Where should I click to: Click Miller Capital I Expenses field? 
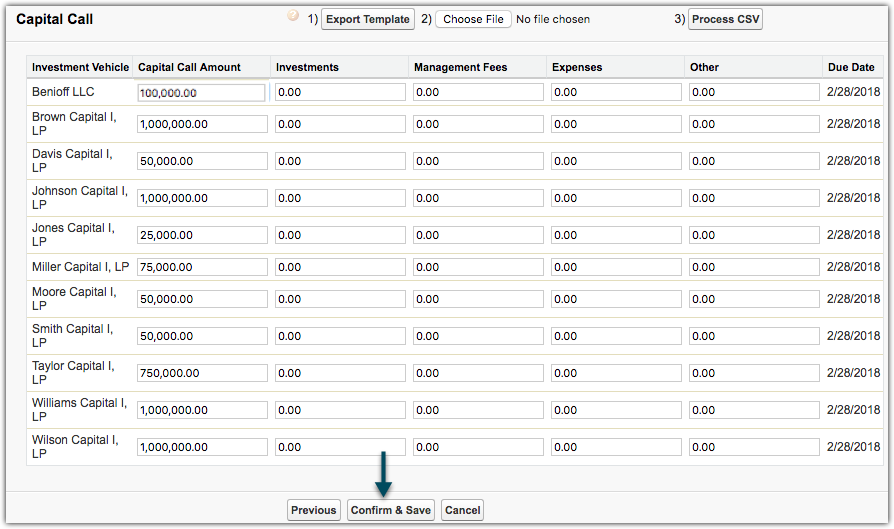[616, 267]
